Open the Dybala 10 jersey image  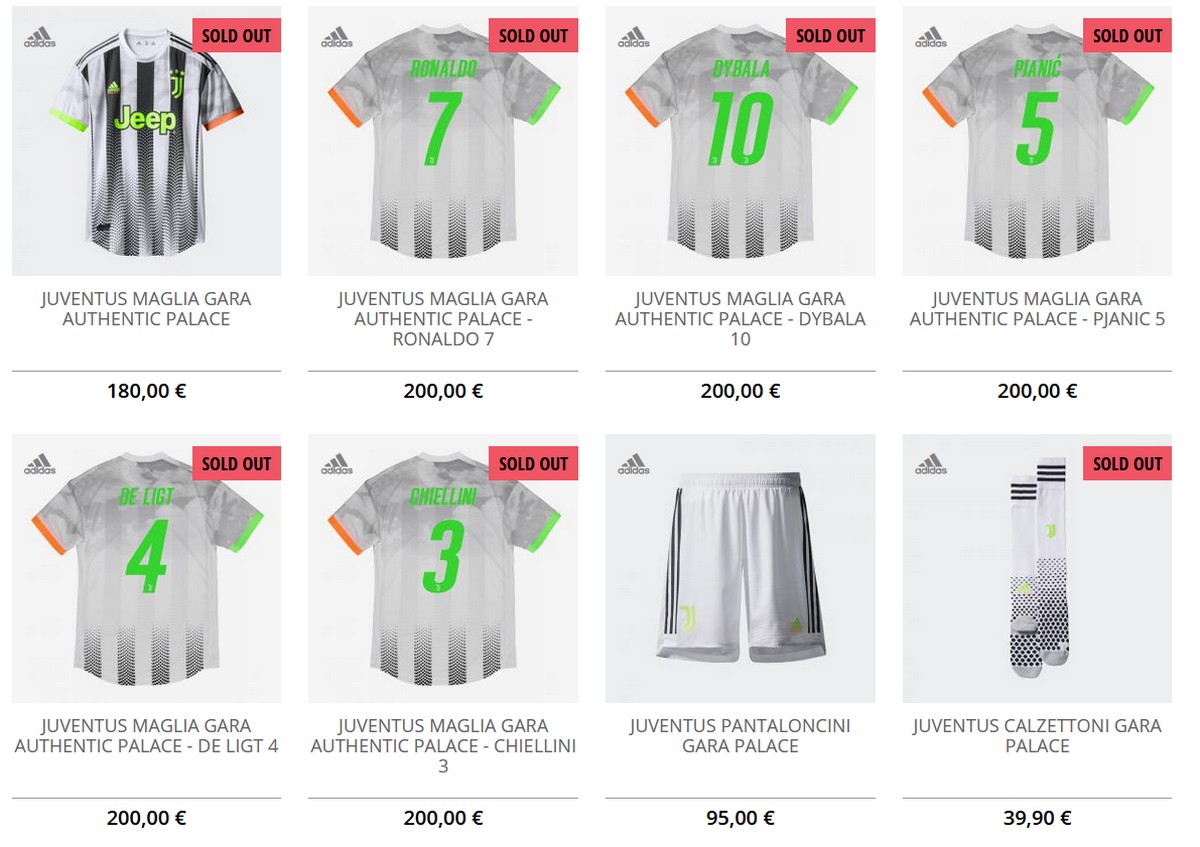(x=740, y=141)
